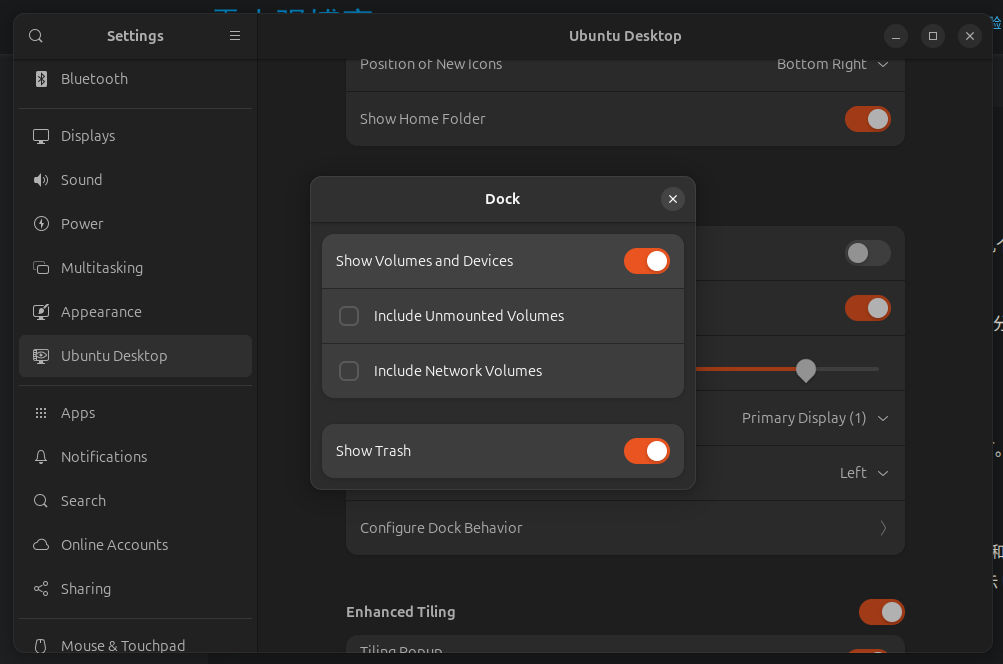Open Position of New Icons dropdown
Screen dimensions: 1003x664
click(832, 64)
